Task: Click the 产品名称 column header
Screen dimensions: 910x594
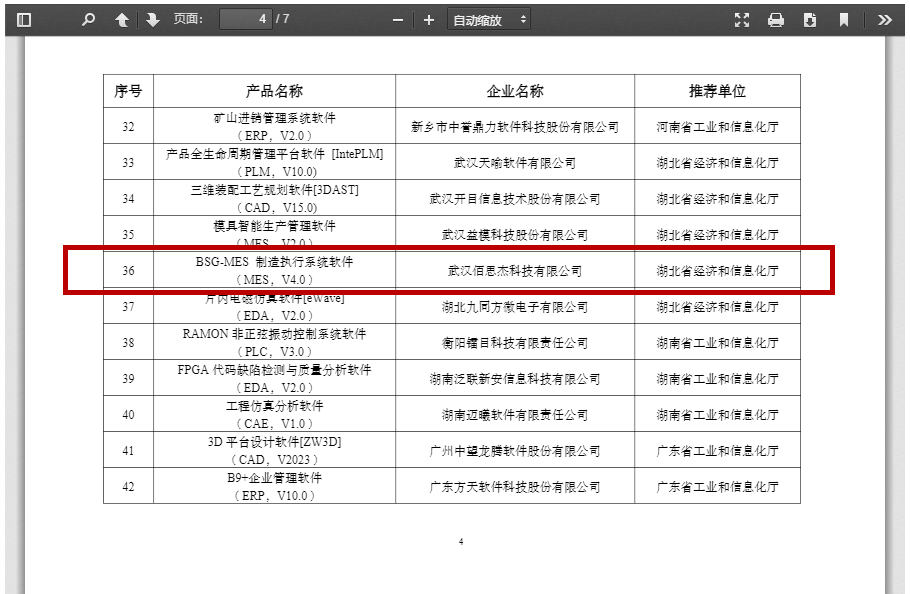Action: (275, 91)
